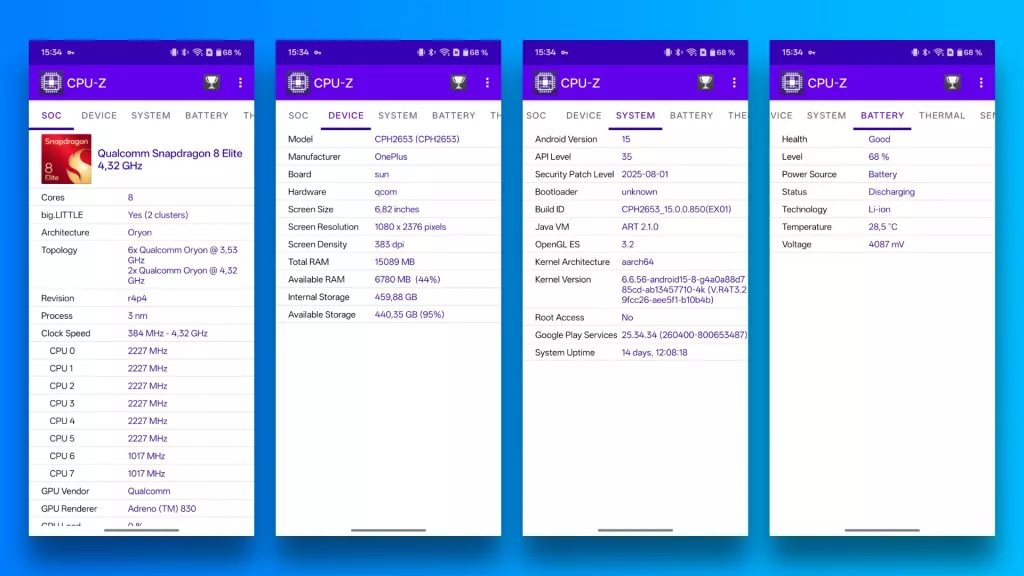Open the overflow menu in the second CPU-Z screen
This screenshot has height=576, width=1024.
click(487, 82)
